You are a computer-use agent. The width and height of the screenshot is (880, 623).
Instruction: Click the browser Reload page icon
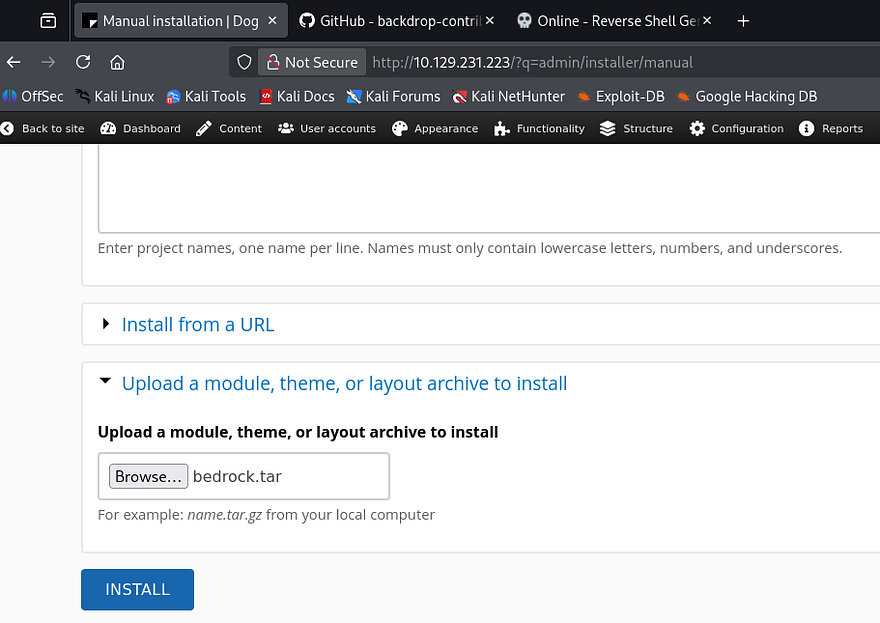pyautogui.click(x=83, y=62)
